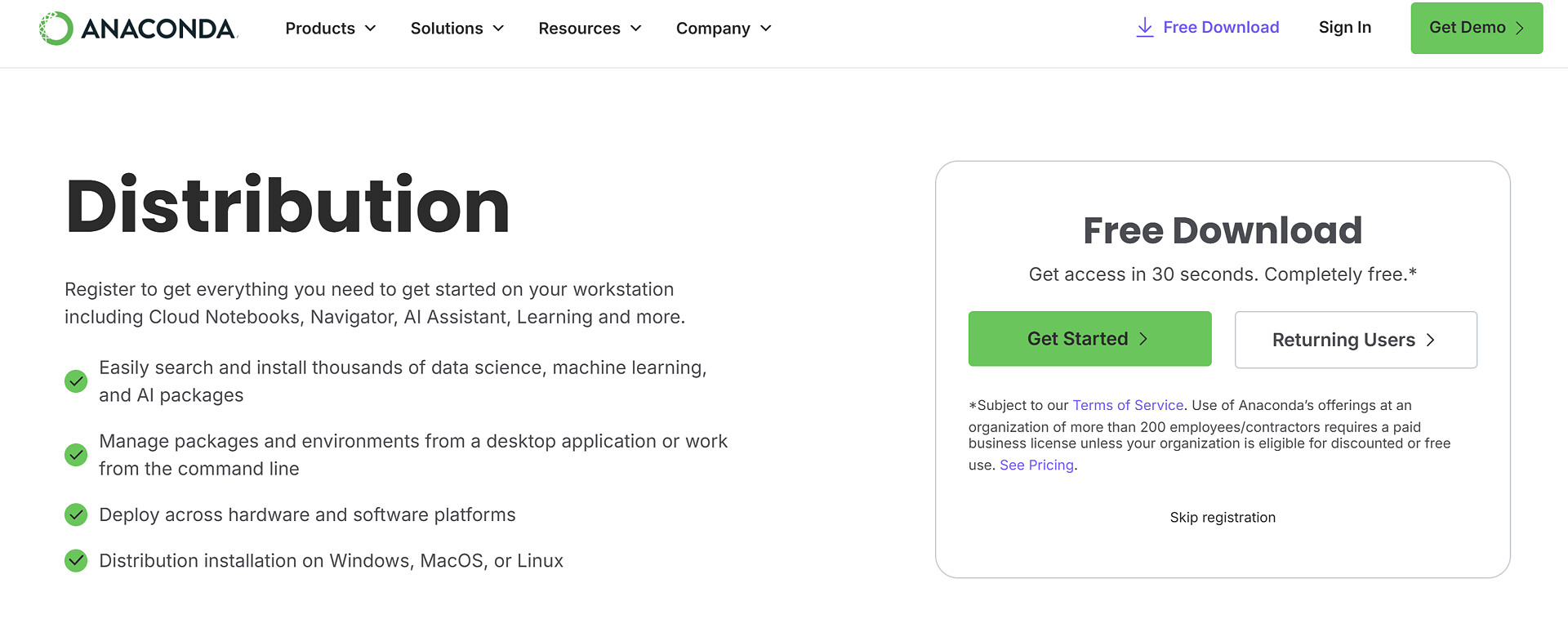Open the Terms of Service link

pyautogui.click(x=1127, y=405)
